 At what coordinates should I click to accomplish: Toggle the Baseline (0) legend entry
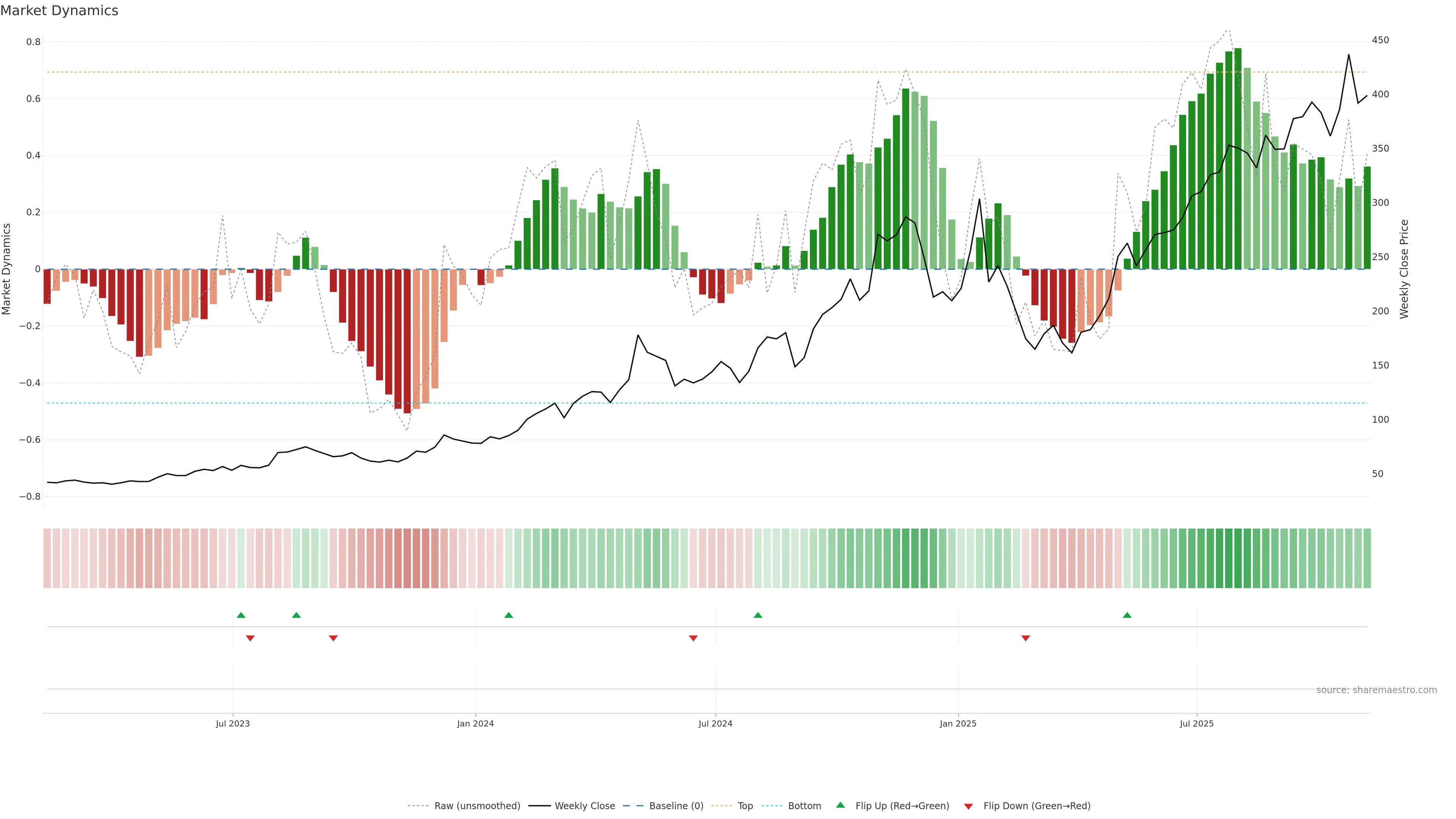coord(676,806)
